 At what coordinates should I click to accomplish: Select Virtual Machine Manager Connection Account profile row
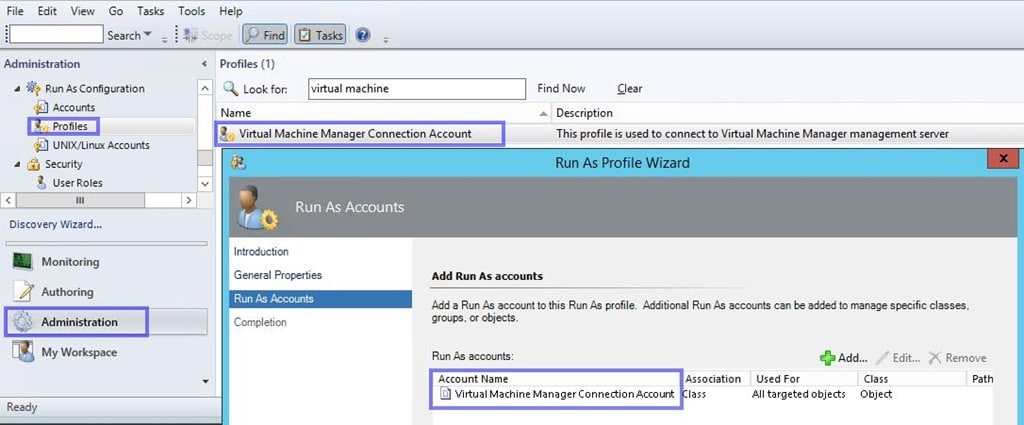point(355,133)
